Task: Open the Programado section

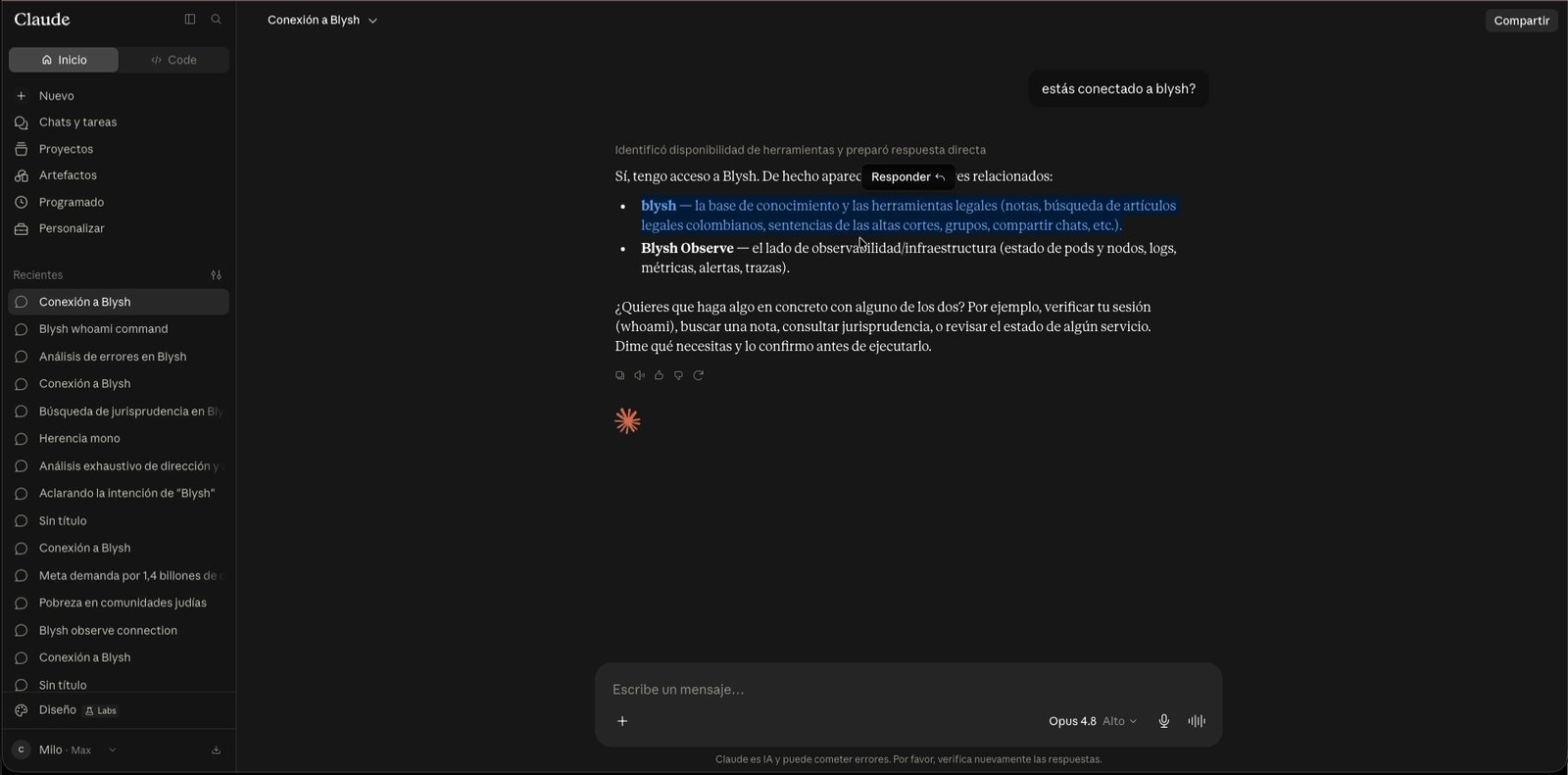Action: (x=119, y=202)
